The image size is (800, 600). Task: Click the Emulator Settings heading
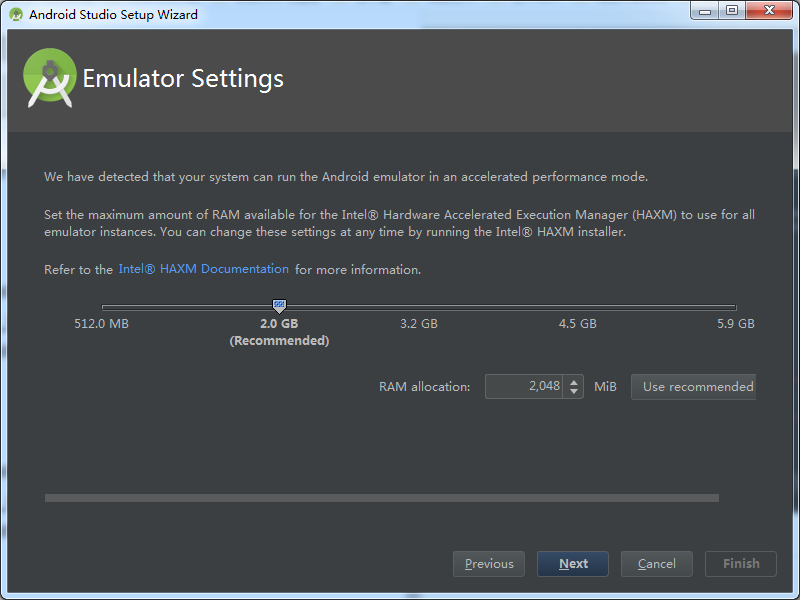click(x=183, y=79)
